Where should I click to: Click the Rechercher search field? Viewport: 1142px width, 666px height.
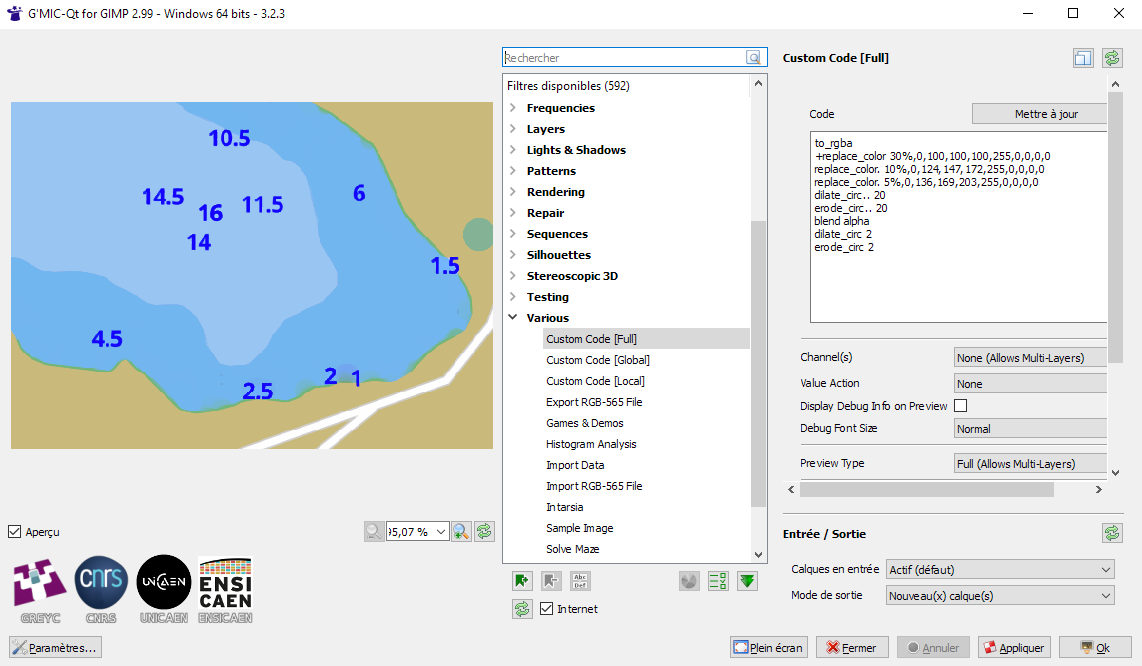[x=624, y=58]
